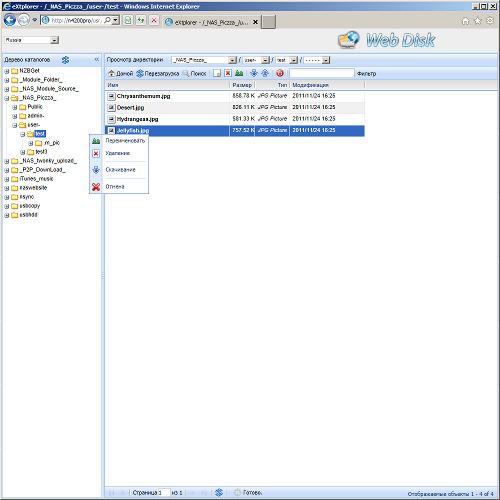The image size is (500, 500).
Task: Sort by the Размер column header
Action: click(242, 85)
